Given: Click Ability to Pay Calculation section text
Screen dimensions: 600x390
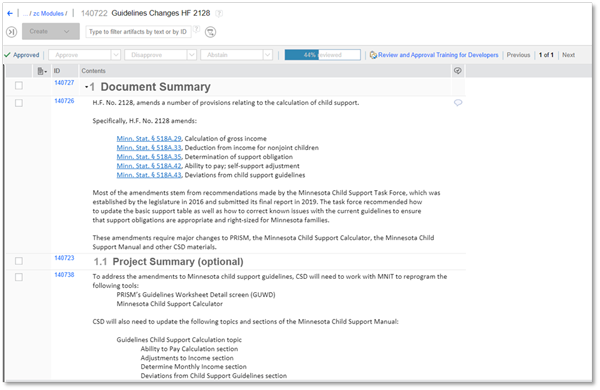Looking at the screenshot, I should pos(189,349).
